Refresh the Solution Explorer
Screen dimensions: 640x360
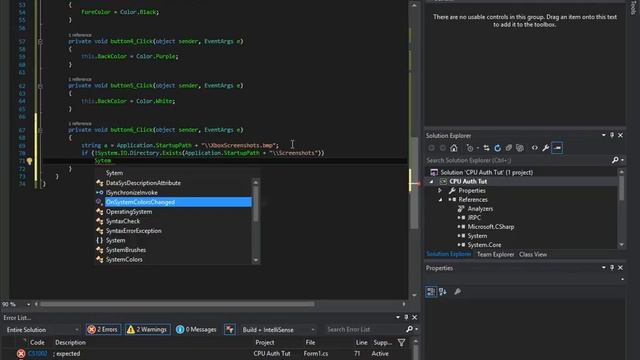point(497,148)
